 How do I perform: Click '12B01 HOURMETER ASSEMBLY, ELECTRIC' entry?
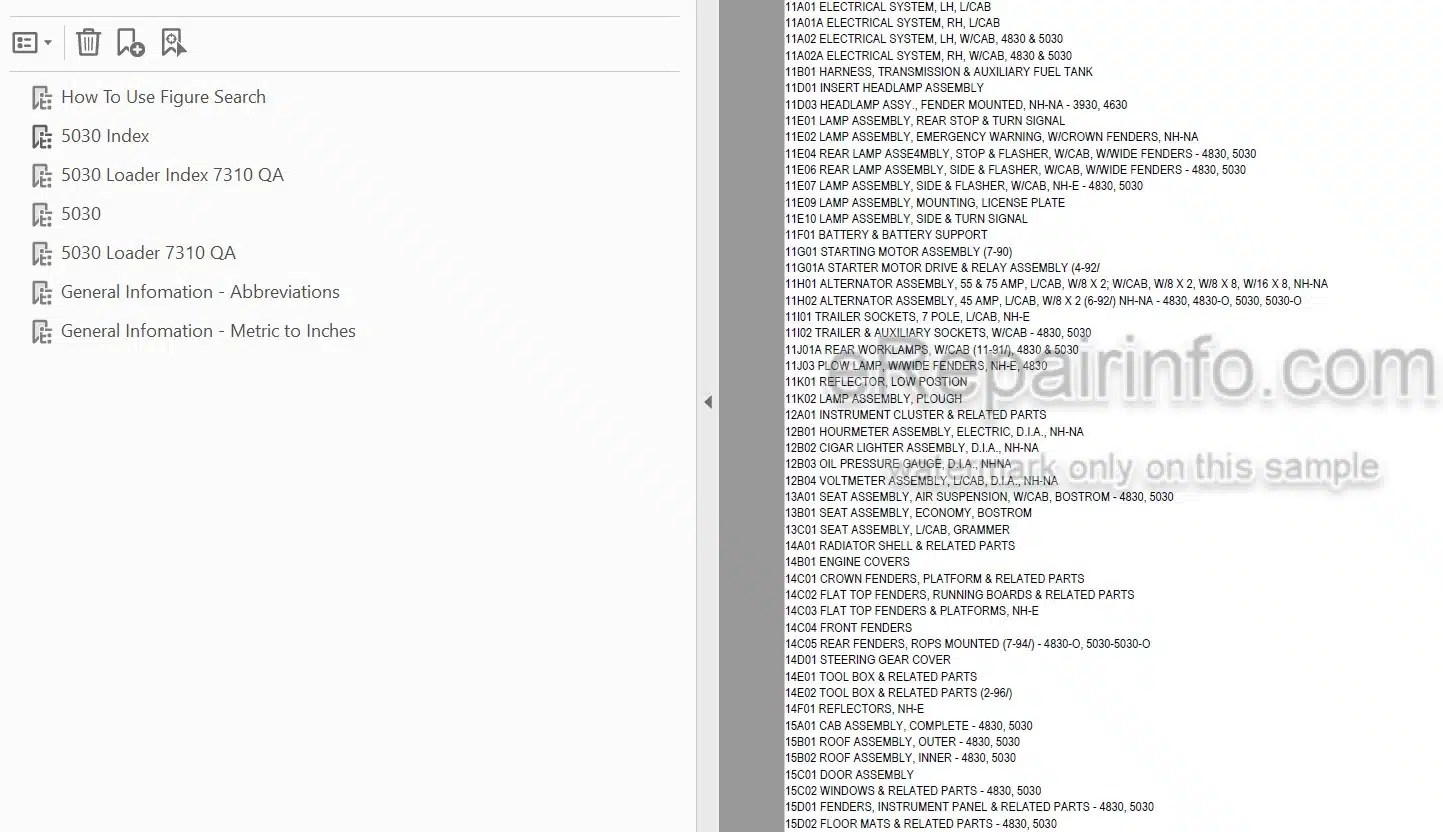934,432
